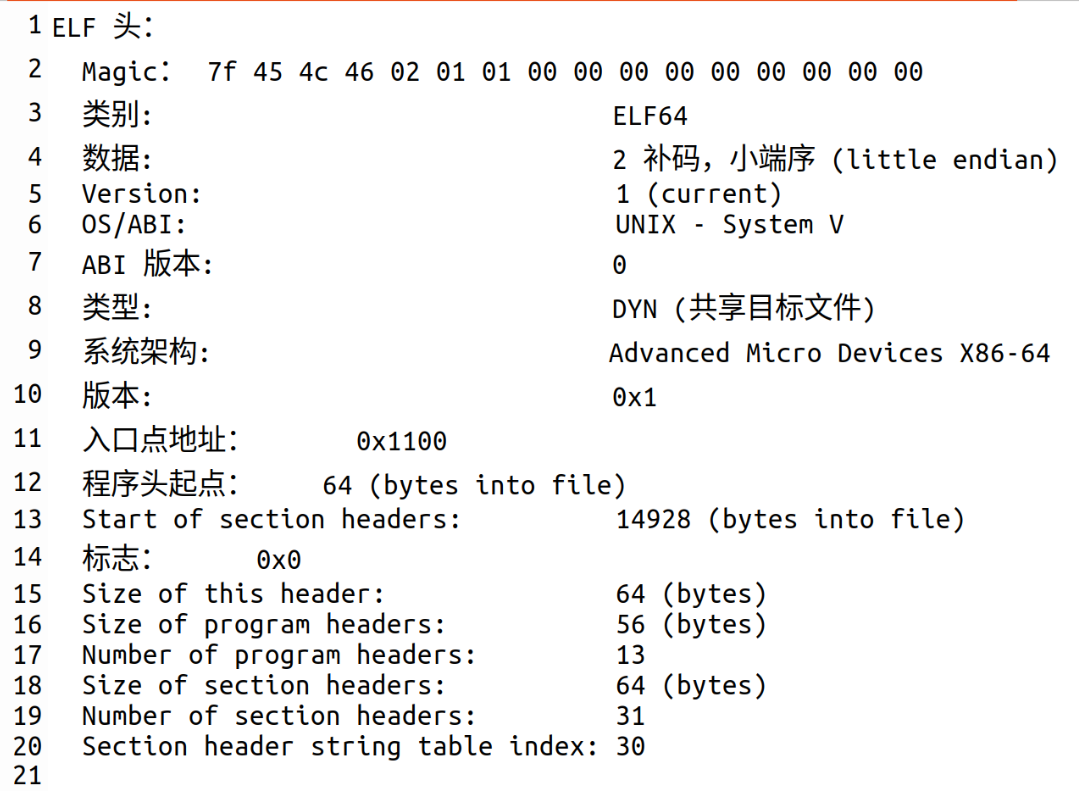The height and width of the screenshot is (791, 1079).
Task: Click Section header string table index line
Action: (363, 747)
